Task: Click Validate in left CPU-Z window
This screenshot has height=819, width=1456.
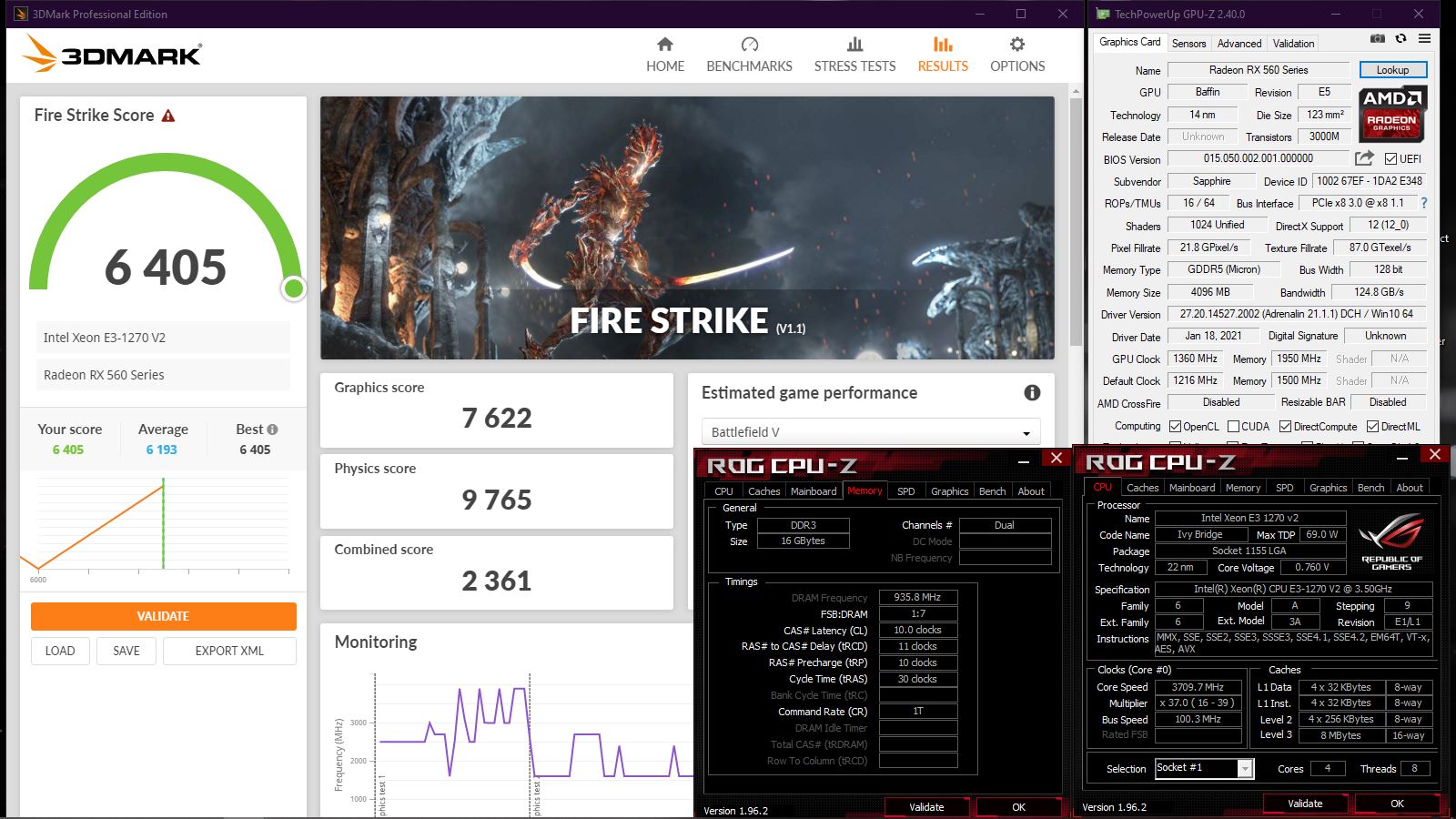Action: click(926, 807)
